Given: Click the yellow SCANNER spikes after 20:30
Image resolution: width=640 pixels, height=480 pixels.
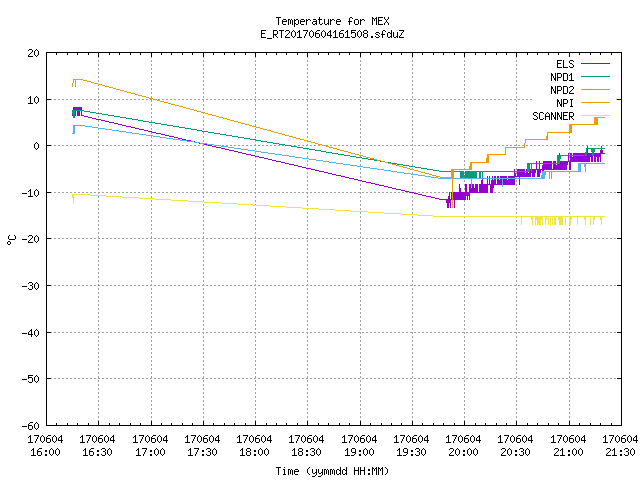Looking at the screenshot, I should (x=562, y=221).
